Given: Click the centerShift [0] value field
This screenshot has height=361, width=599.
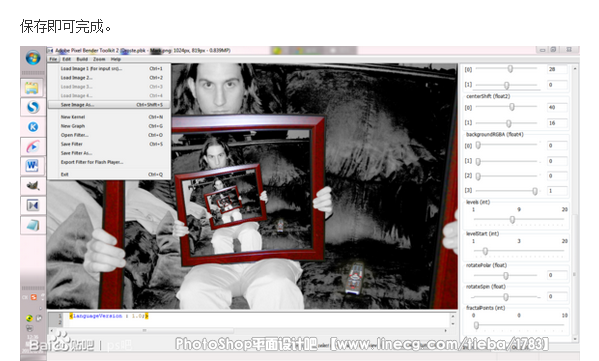Looking at the screenshot, I should tap(557, 107).
